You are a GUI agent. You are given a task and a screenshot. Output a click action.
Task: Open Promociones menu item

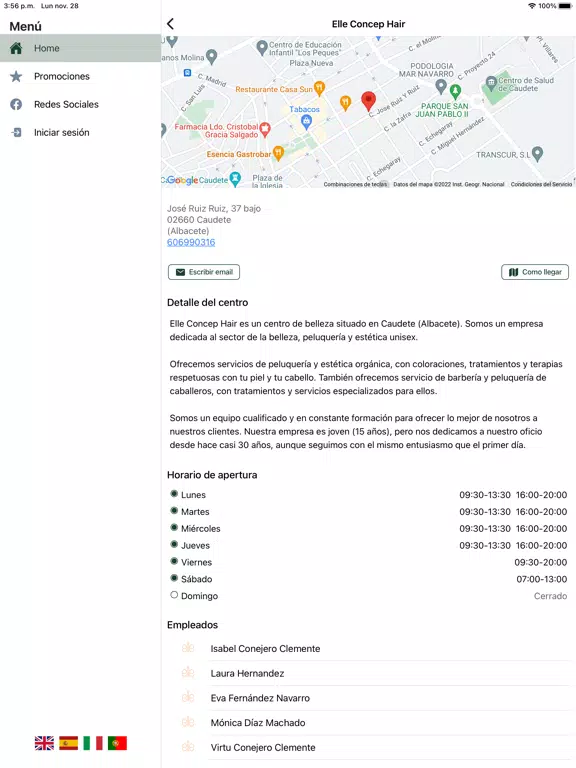tap(80, 76)
